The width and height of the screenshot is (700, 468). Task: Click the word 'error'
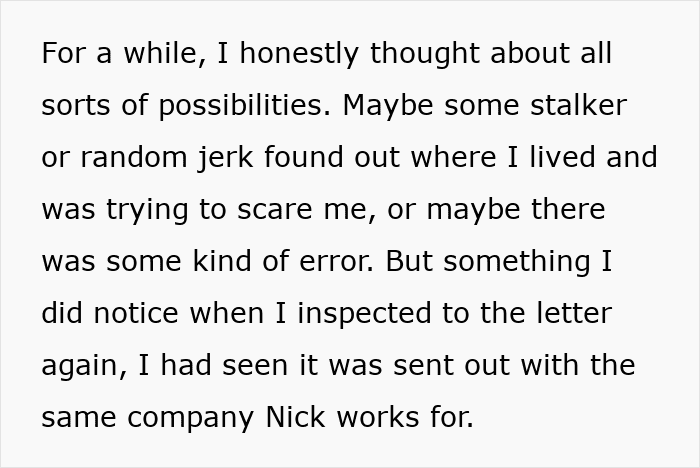tap(336, 261)
